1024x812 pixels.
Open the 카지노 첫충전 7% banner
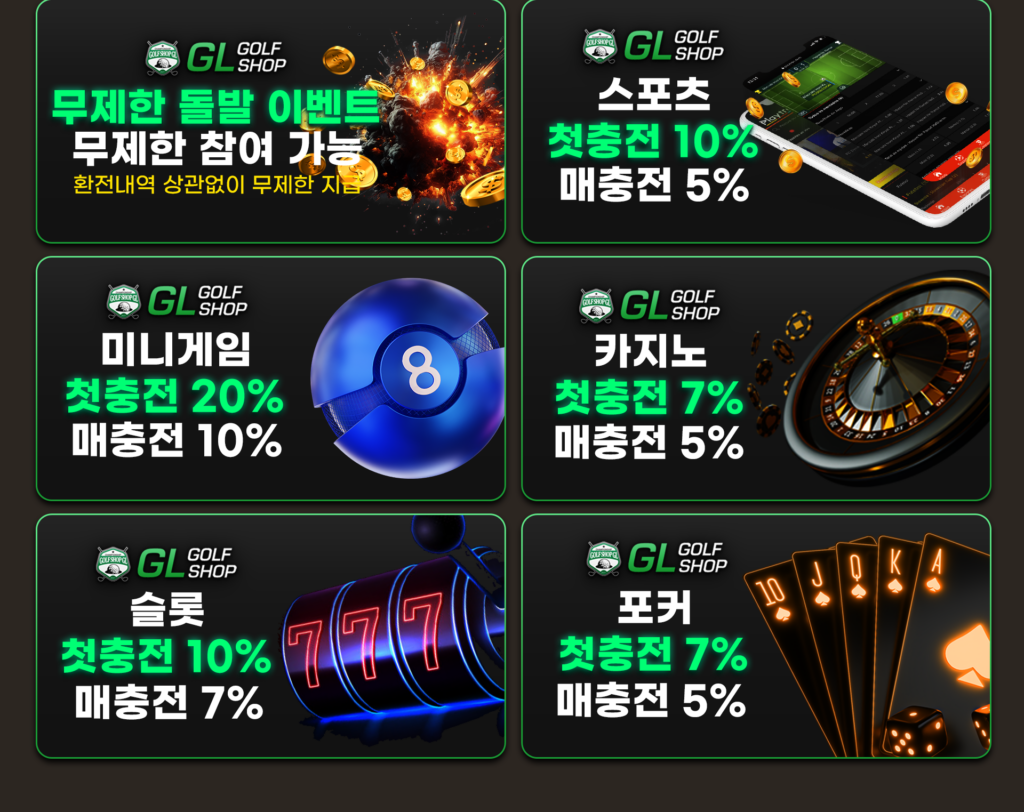point(756,379)
